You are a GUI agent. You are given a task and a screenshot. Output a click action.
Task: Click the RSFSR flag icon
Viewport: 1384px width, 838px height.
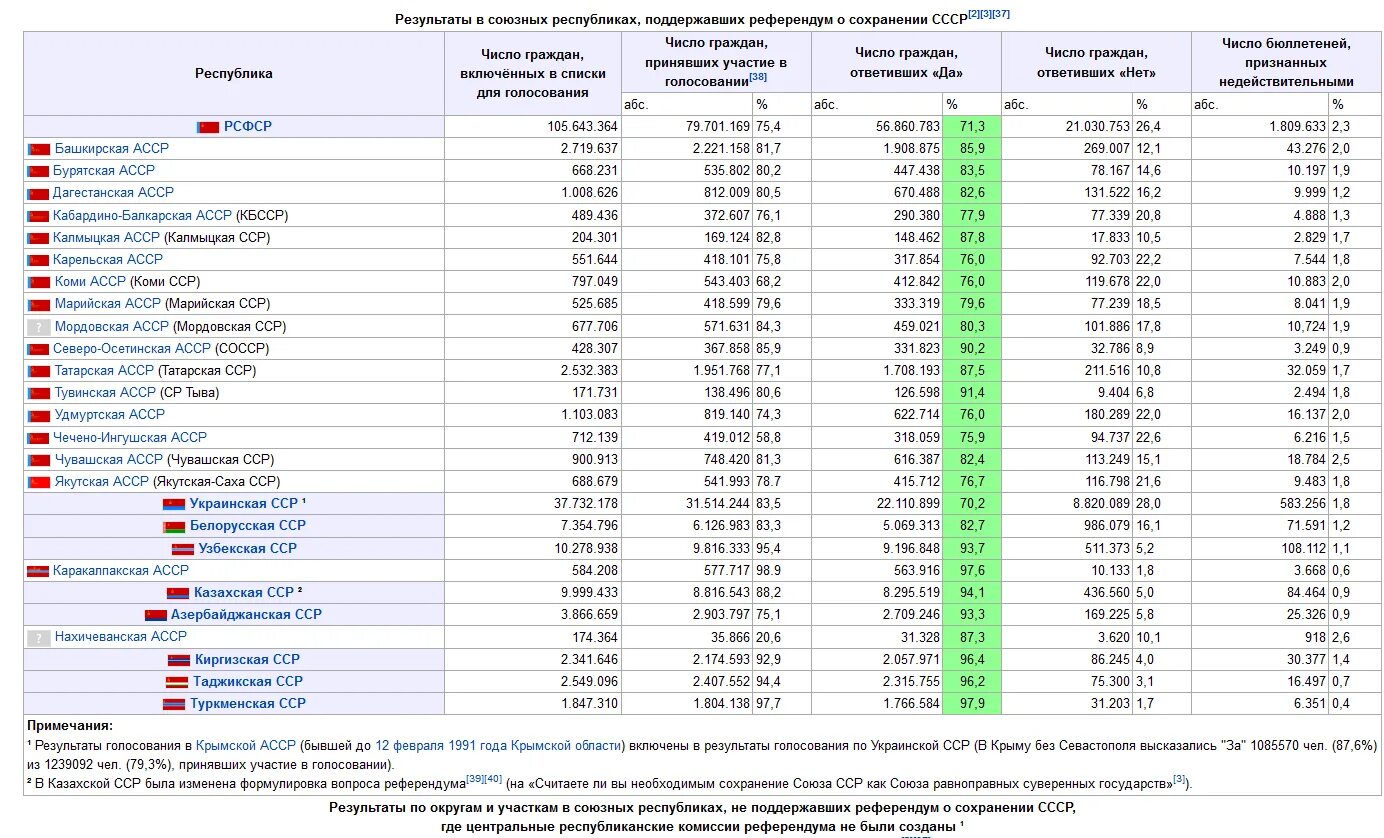208,127
